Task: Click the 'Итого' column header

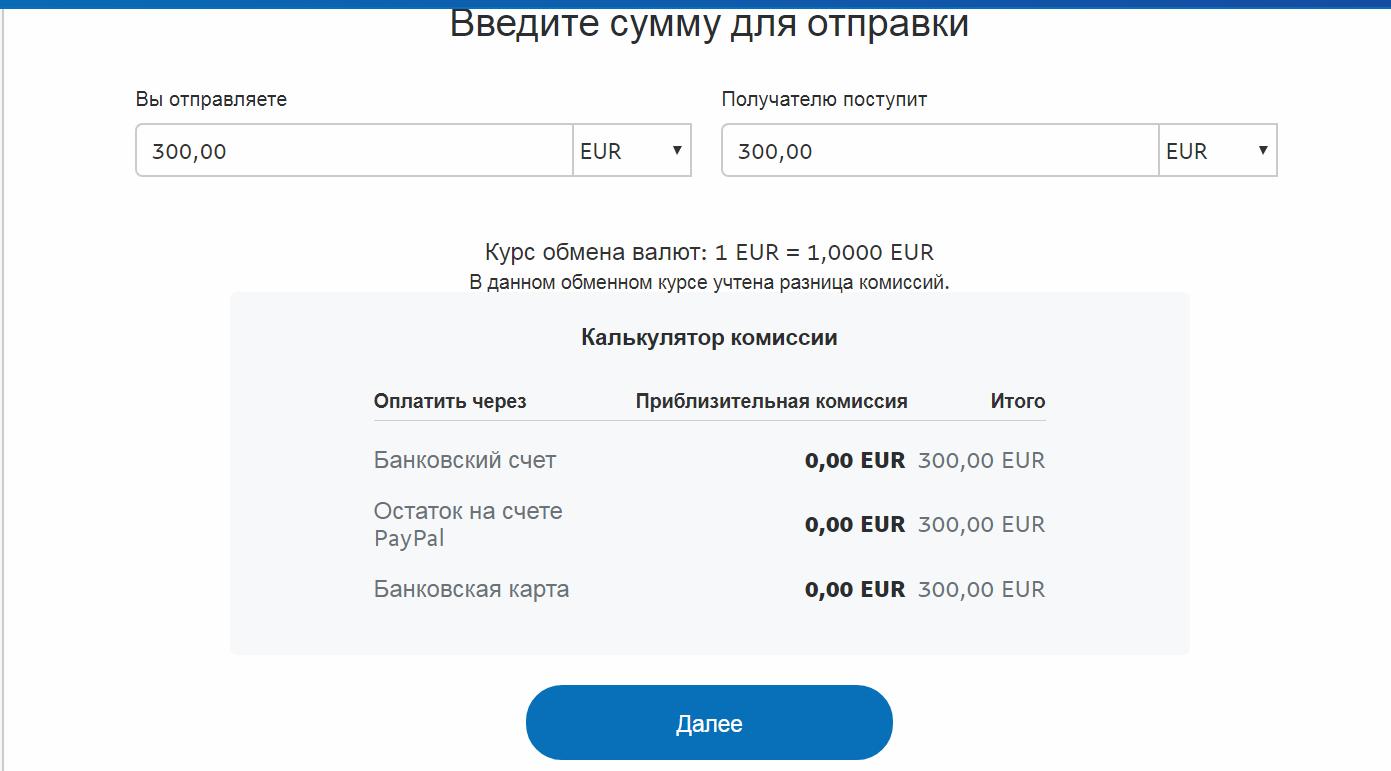Action: click(x=1017, y=401)
